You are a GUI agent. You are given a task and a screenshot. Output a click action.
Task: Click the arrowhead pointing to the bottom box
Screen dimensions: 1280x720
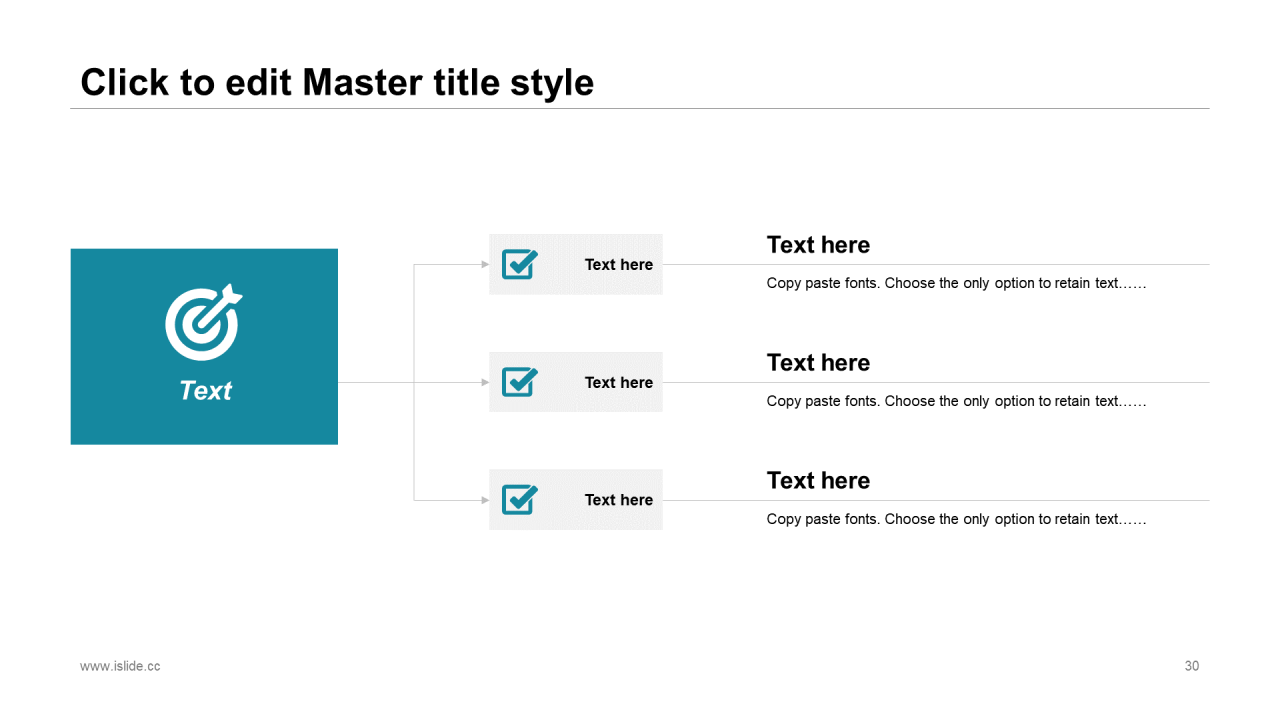[485, 500]
